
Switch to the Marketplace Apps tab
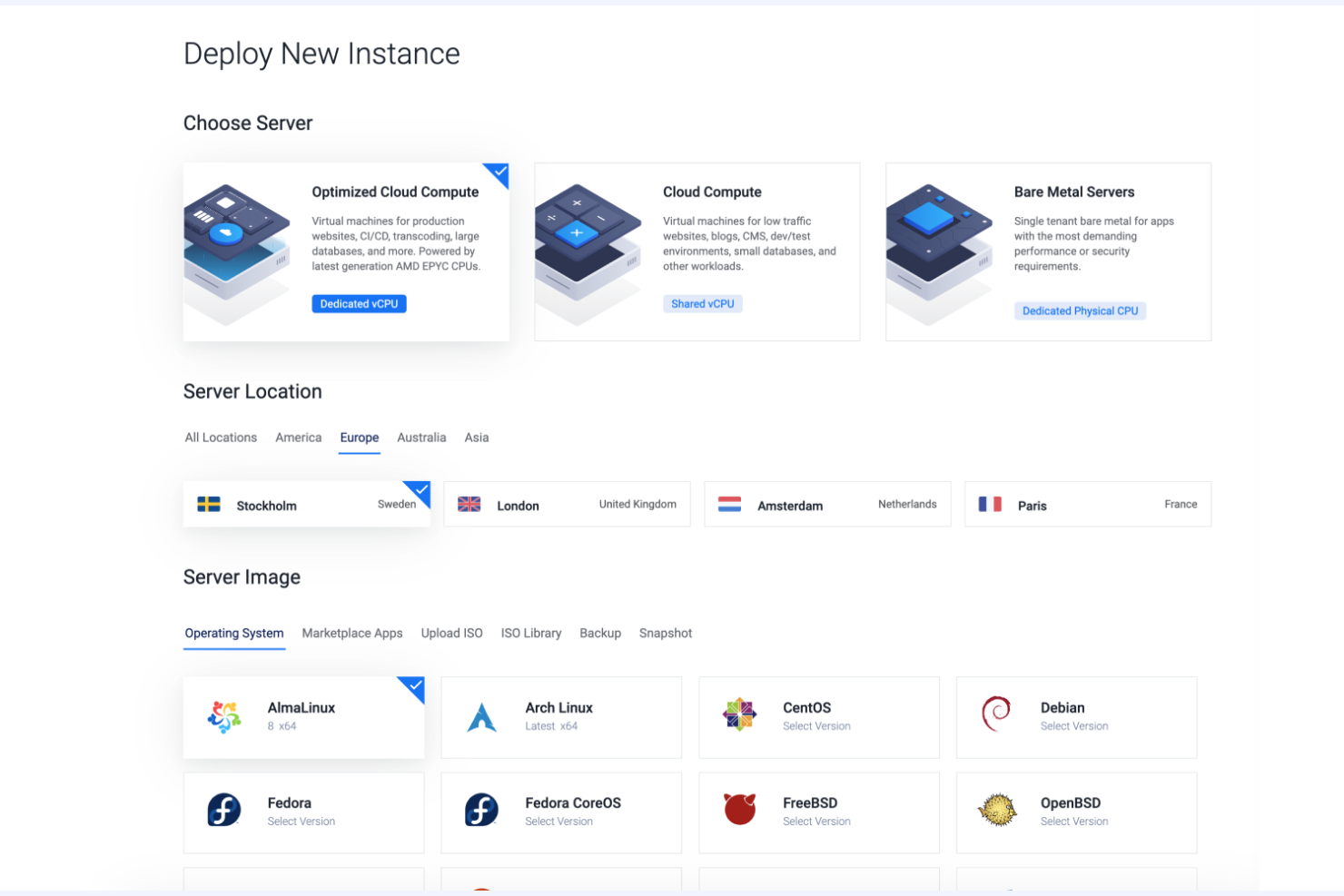352,633
